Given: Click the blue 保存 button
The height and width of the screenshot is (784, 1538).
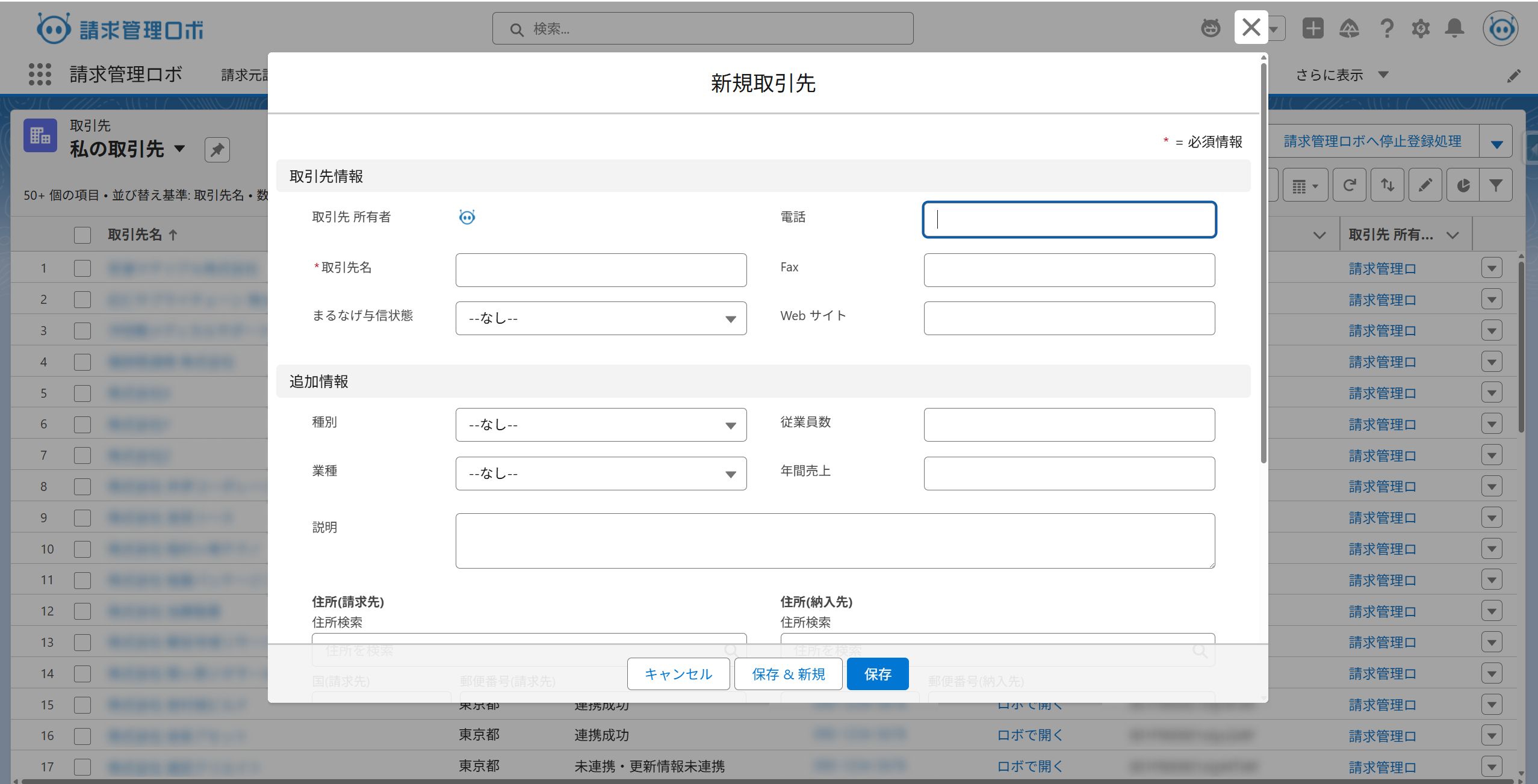Looking at the screenshot, I should point(878,674).
